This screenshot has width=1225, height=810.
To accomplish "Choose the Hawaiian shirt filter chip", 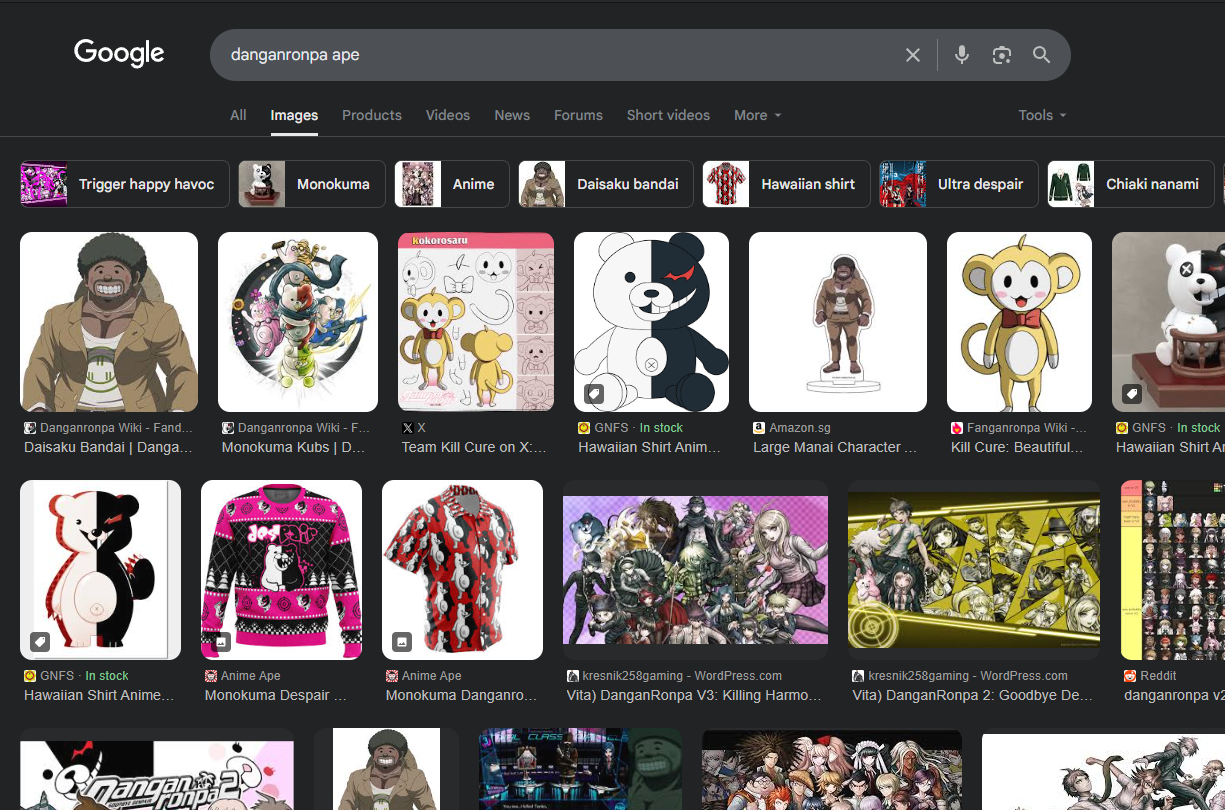I will 786,184.
